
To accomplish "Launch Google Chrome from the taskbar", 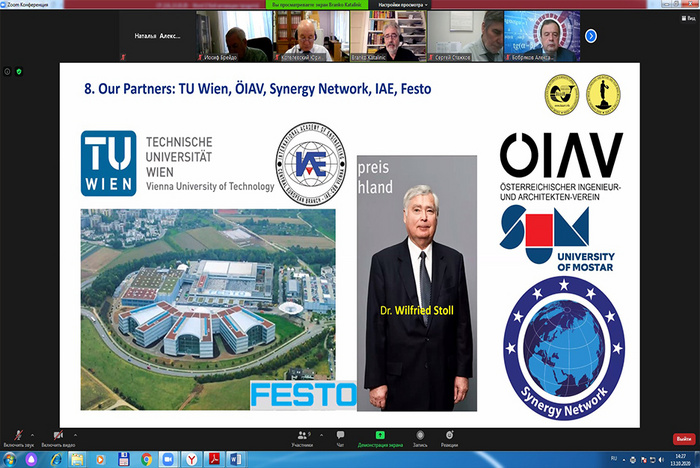I will pyautogui.click(x=146, y=460).
